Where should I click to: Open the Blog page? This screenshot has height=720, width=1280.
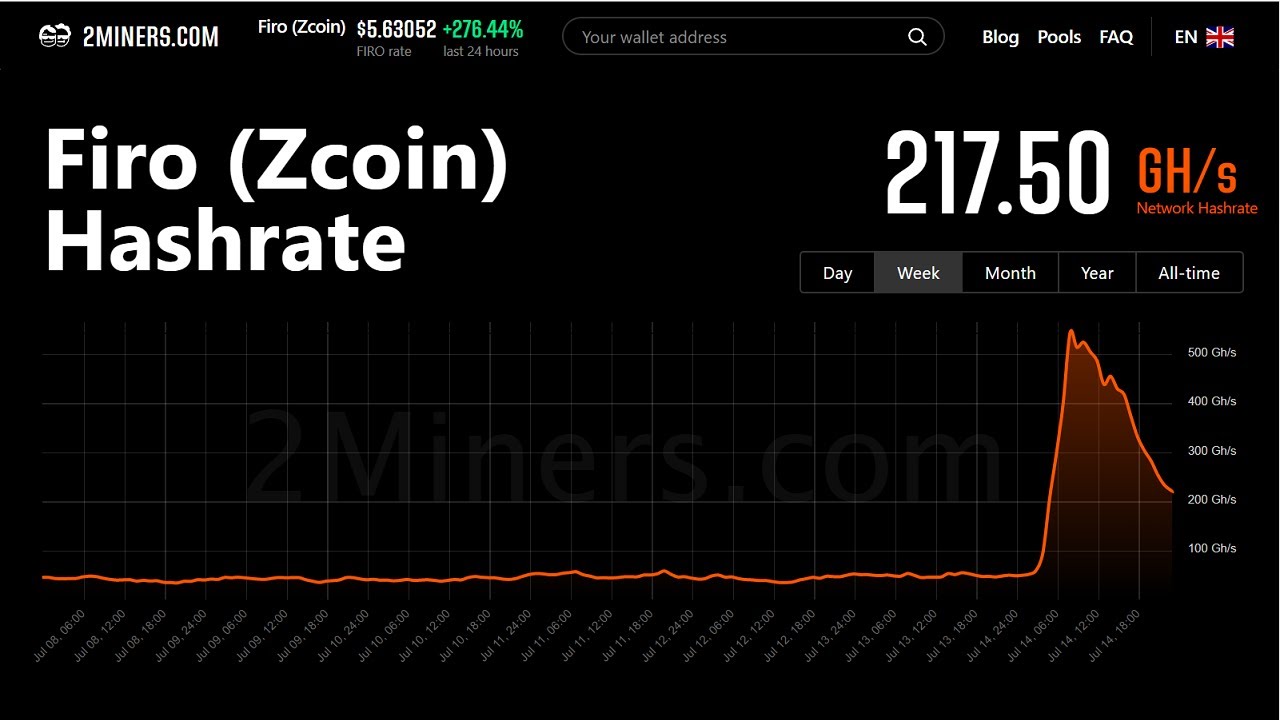point(1000,37)
